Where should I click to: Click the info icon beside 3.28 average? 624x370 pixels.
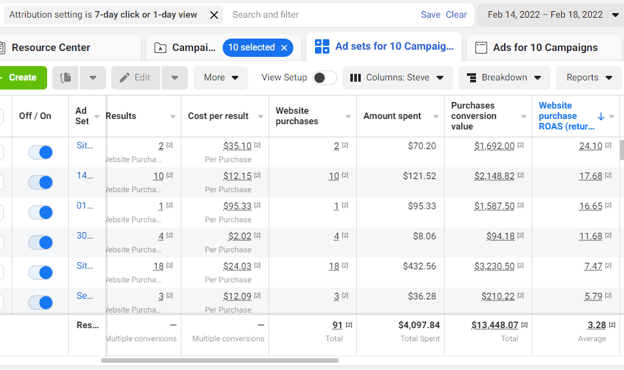pyautogui.click(x=612, y=325)
